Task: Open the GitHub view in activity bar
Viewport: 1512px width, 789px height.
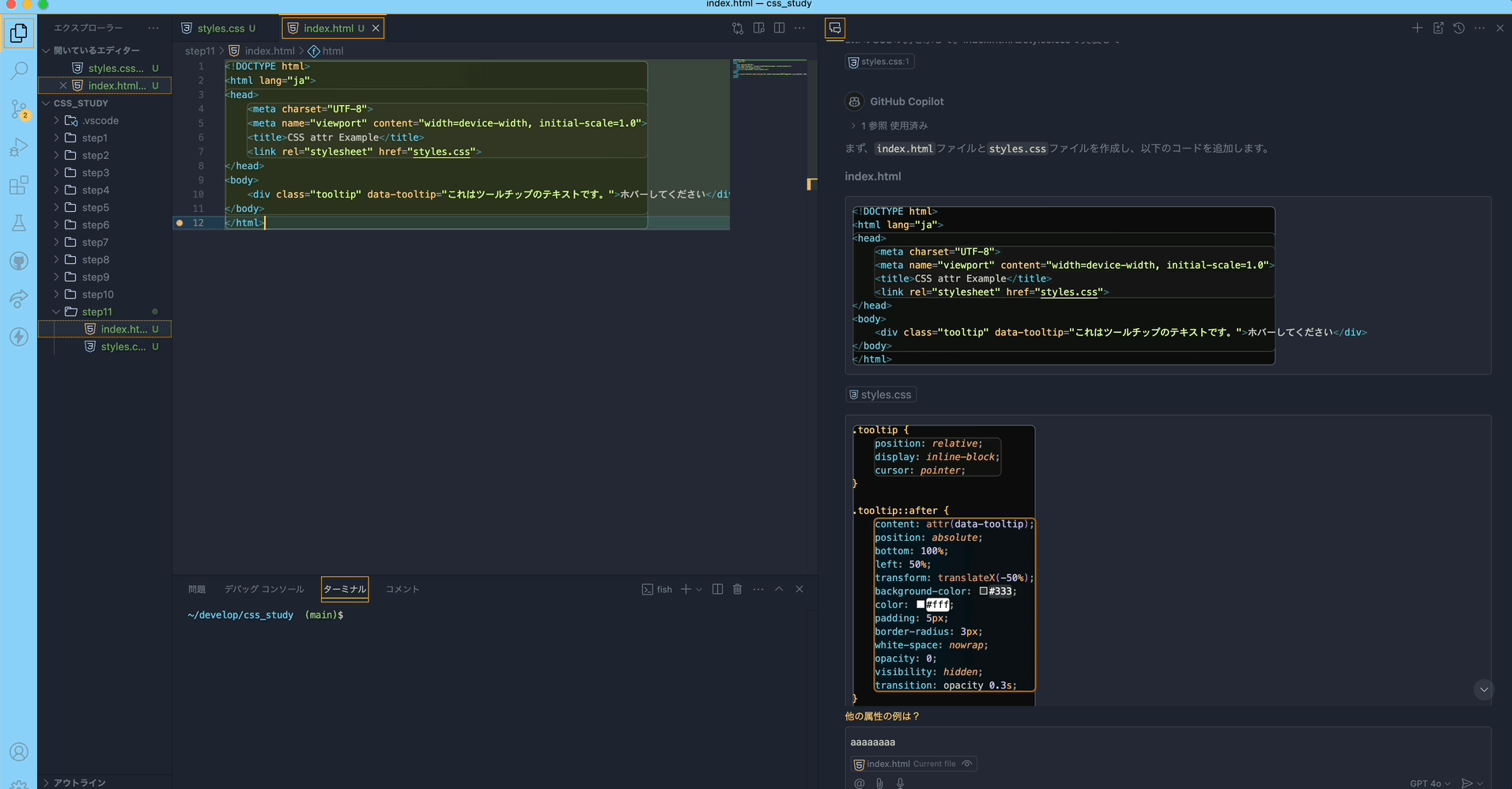Action: [19, 261]
